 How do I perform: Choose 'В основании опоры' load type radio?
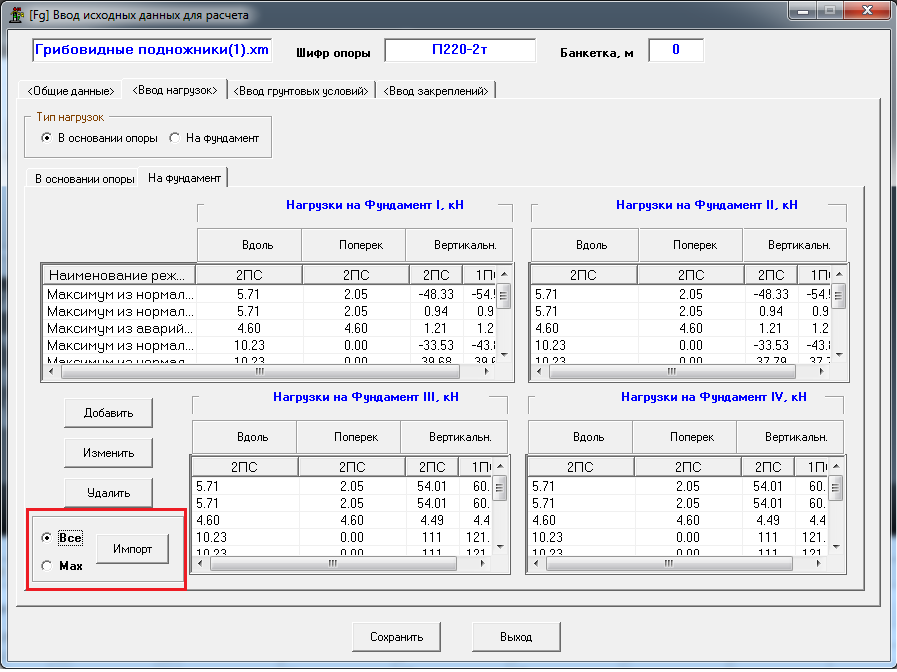(47, 138)
